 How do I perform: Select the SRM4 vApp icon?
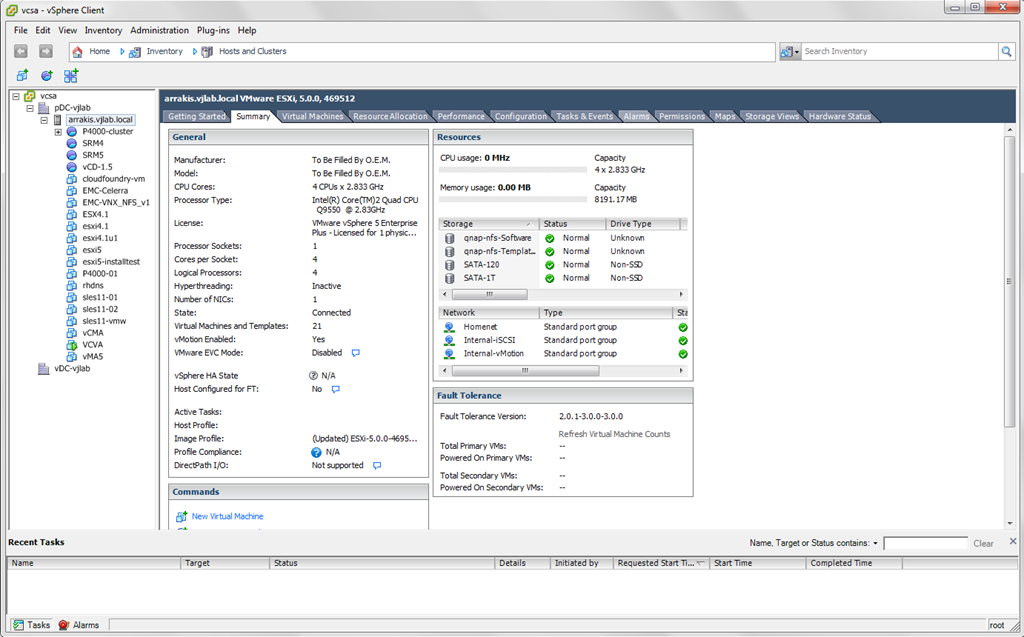(x=72, y=143)
